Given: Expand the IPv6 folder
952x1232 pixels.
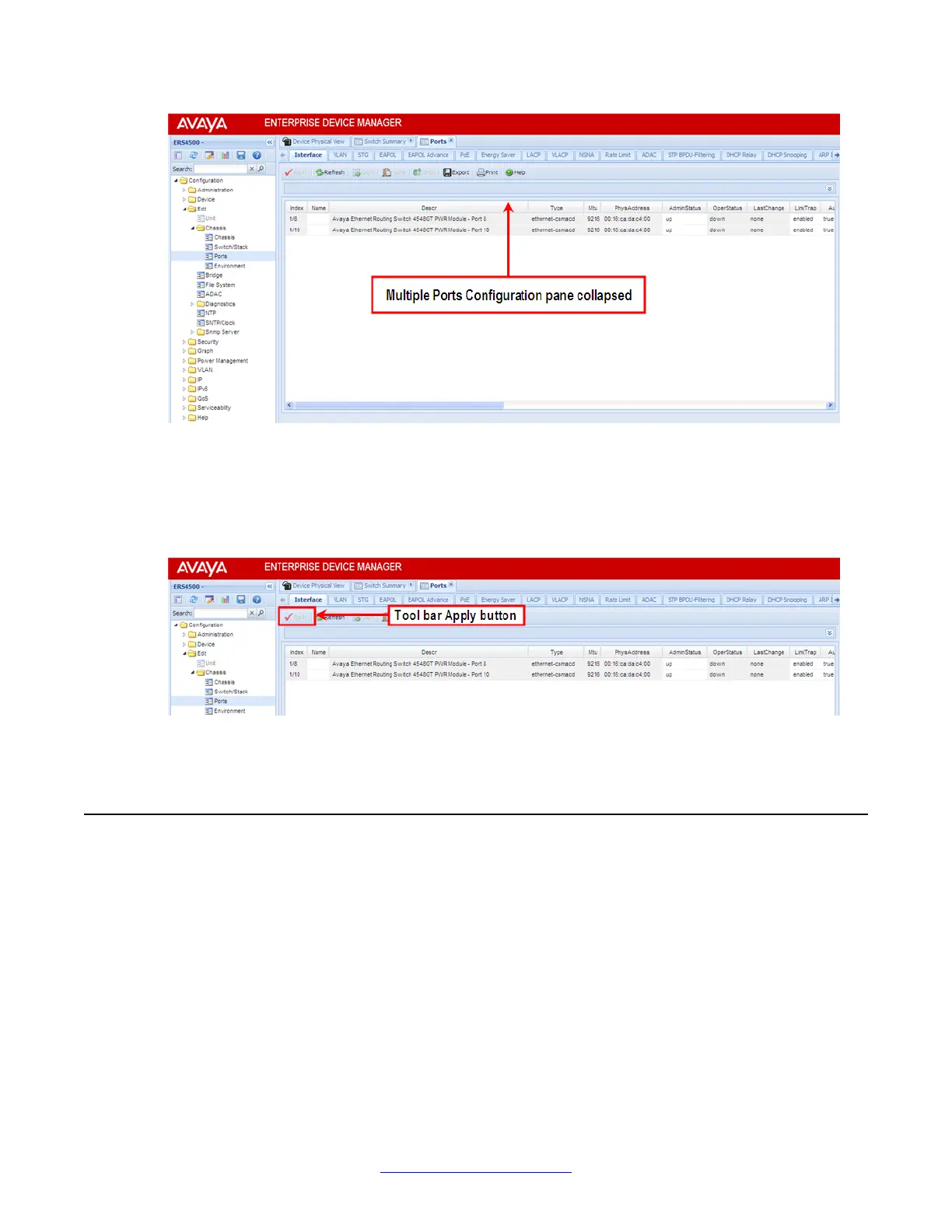Looking at the screenshot, I should click(x=184, y=389).
